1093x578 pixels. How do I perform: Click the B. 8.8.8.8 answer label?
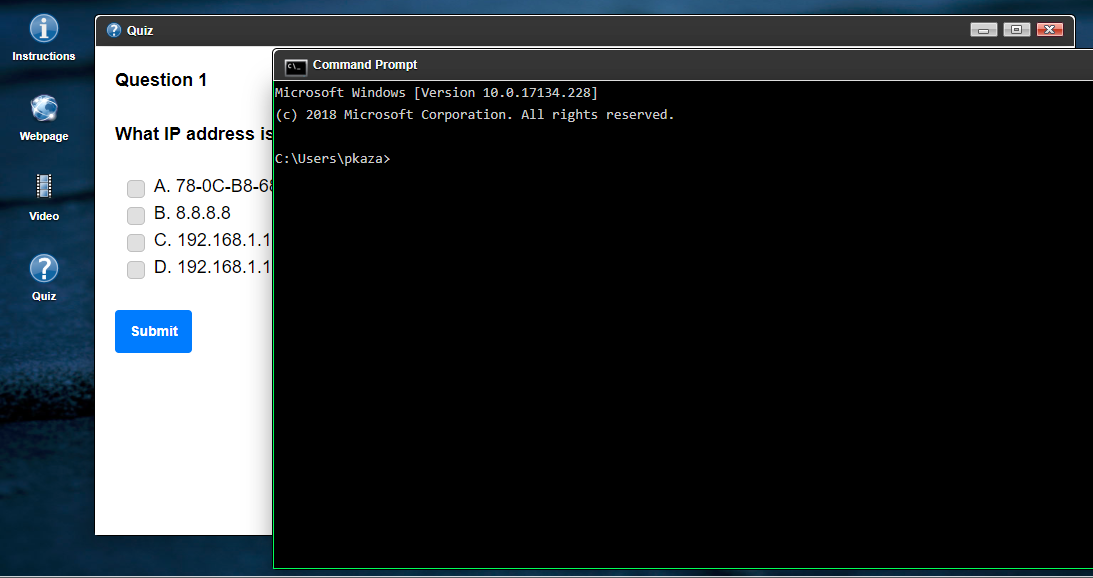click(x=192, y=213)
